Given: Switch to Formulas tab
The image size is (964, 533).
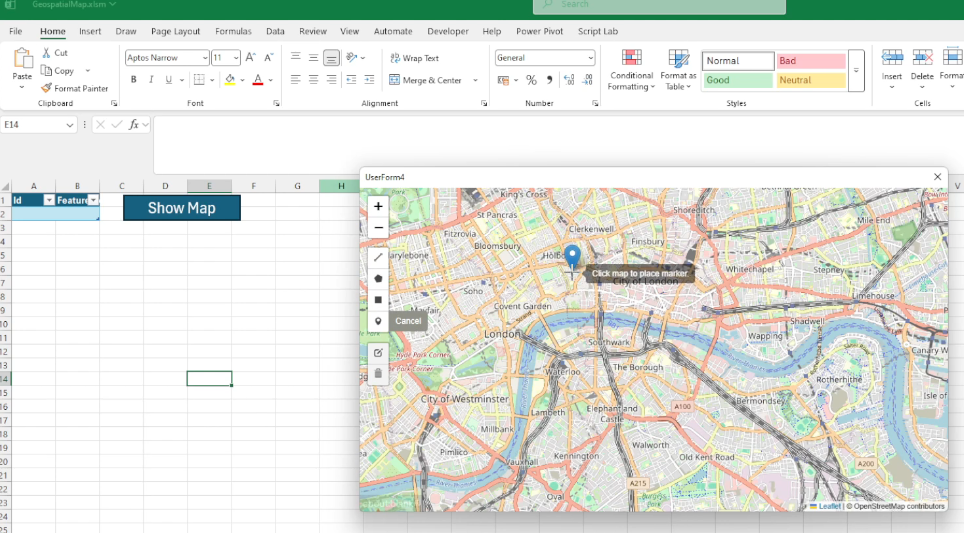Looking at the screenshot, I should (x=233, y=31).
